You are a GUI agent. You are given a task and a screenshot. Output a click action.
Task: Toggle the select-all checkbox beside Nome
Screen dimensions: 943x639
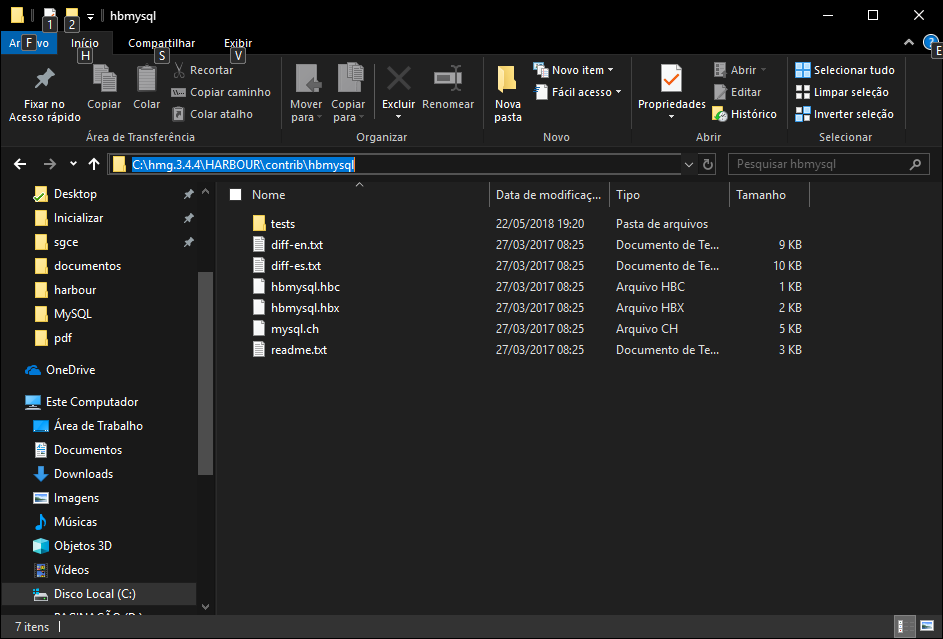(x=235, y=195)
